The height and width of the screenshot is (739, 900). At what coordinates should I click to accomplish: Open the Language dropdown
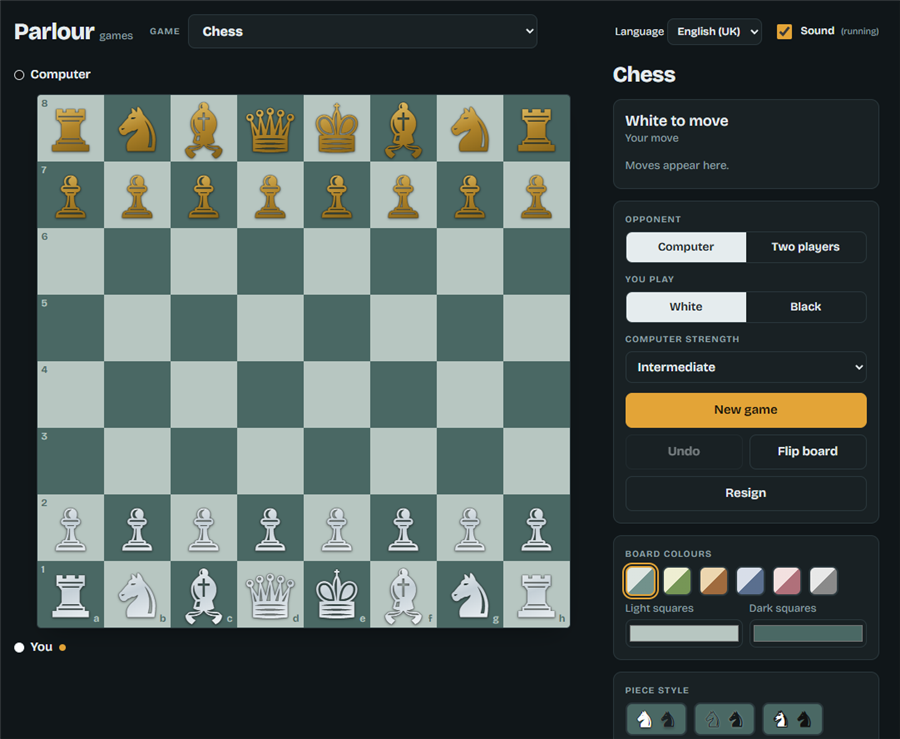tap(714, 32)
